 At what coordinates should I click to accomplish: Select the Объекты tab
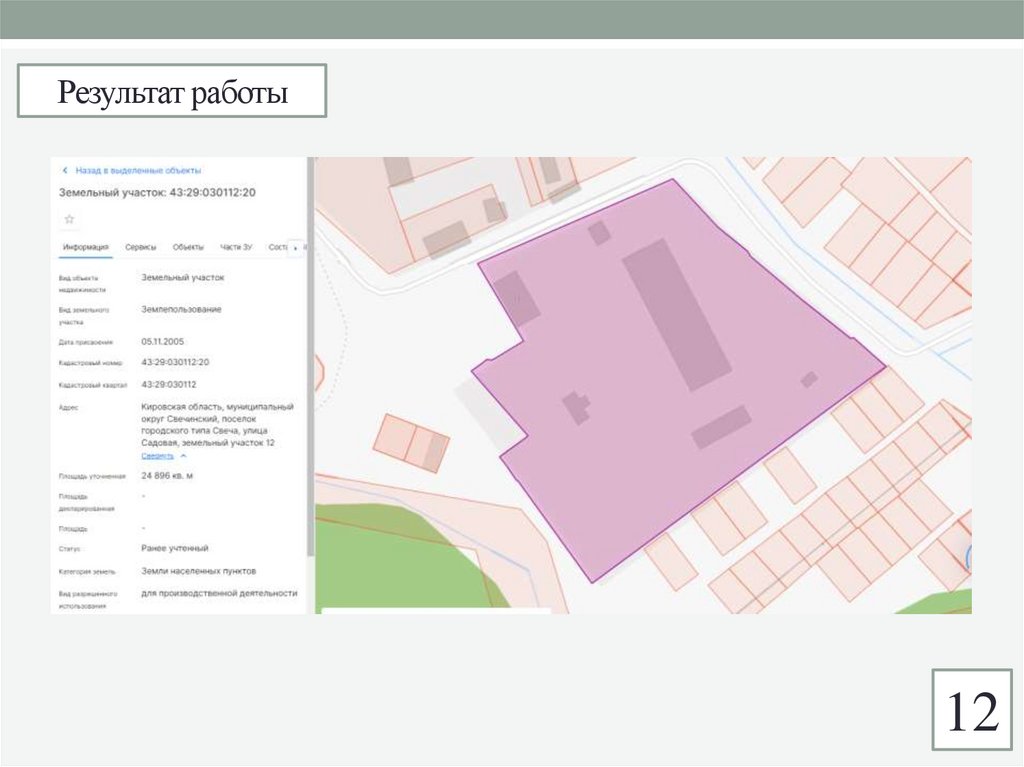pos(188,247)
